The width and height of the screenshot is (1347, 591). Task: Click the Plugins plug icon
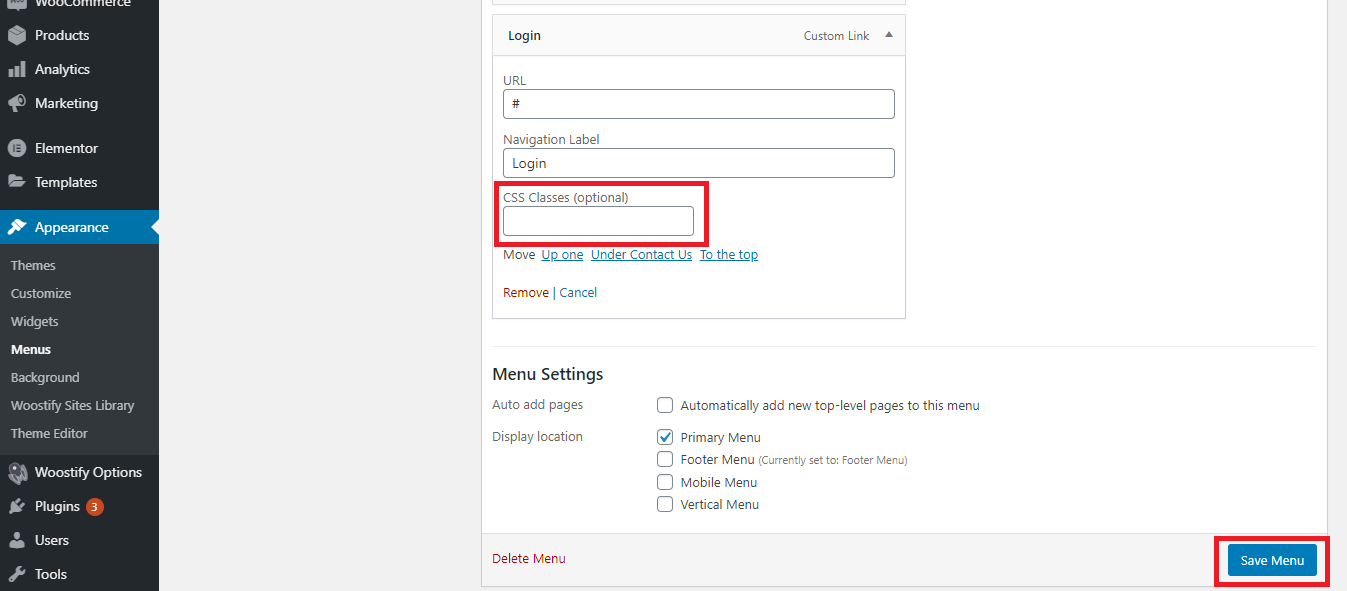tap(17, 506)
